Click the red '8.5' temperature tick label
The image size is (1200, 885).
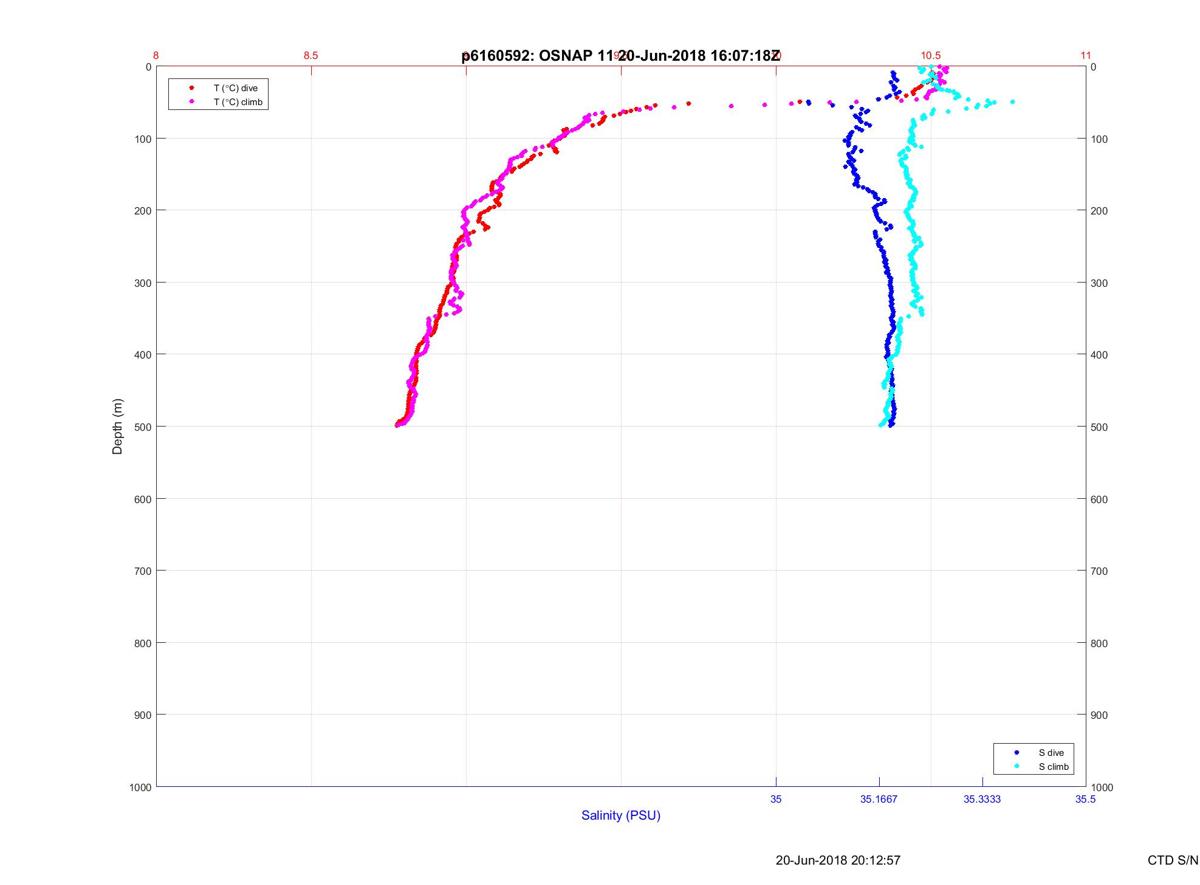(311, 55)
